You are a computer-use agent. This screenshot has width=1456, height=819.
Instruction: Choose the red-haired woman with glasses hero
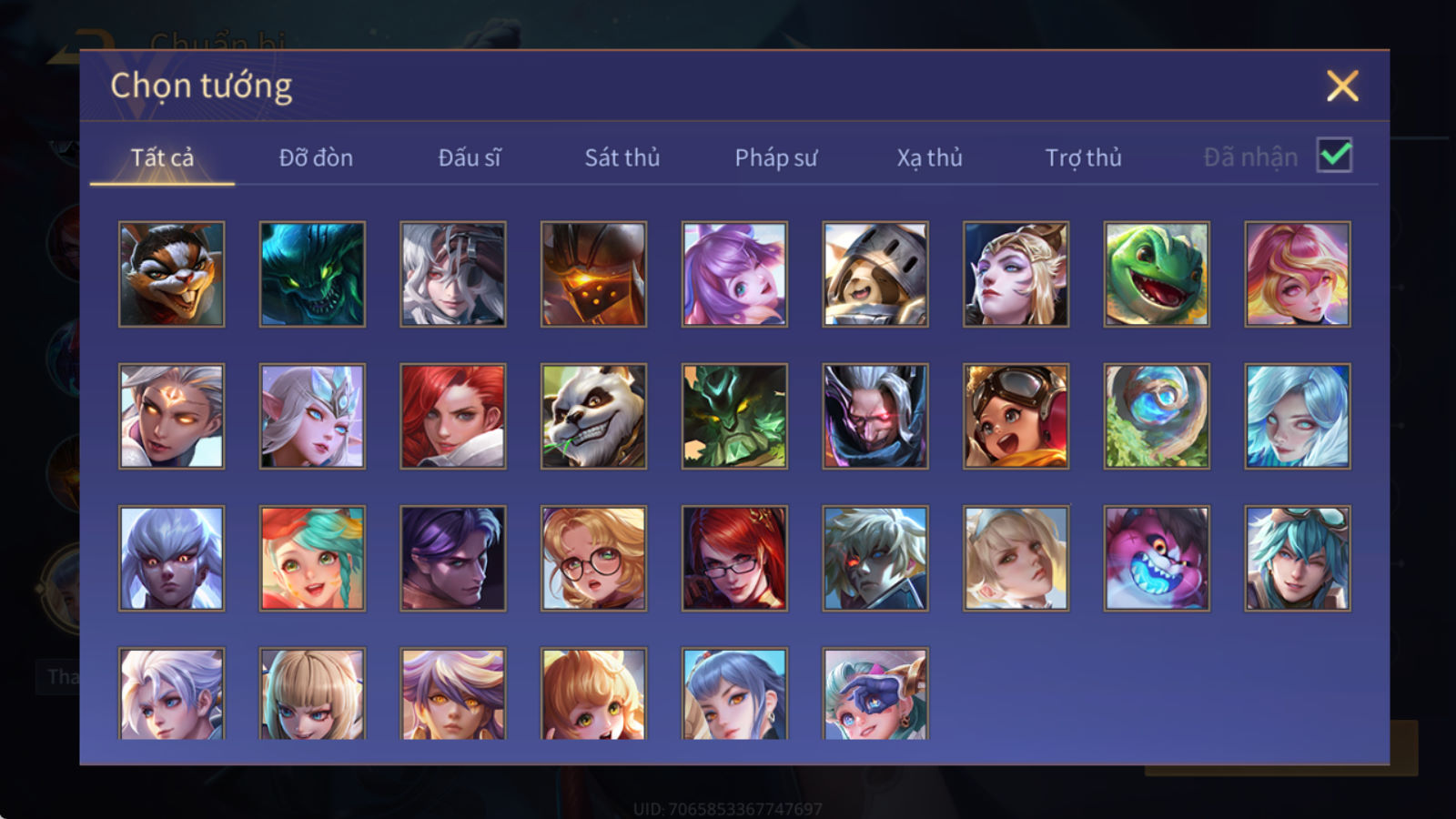point(734,558)
